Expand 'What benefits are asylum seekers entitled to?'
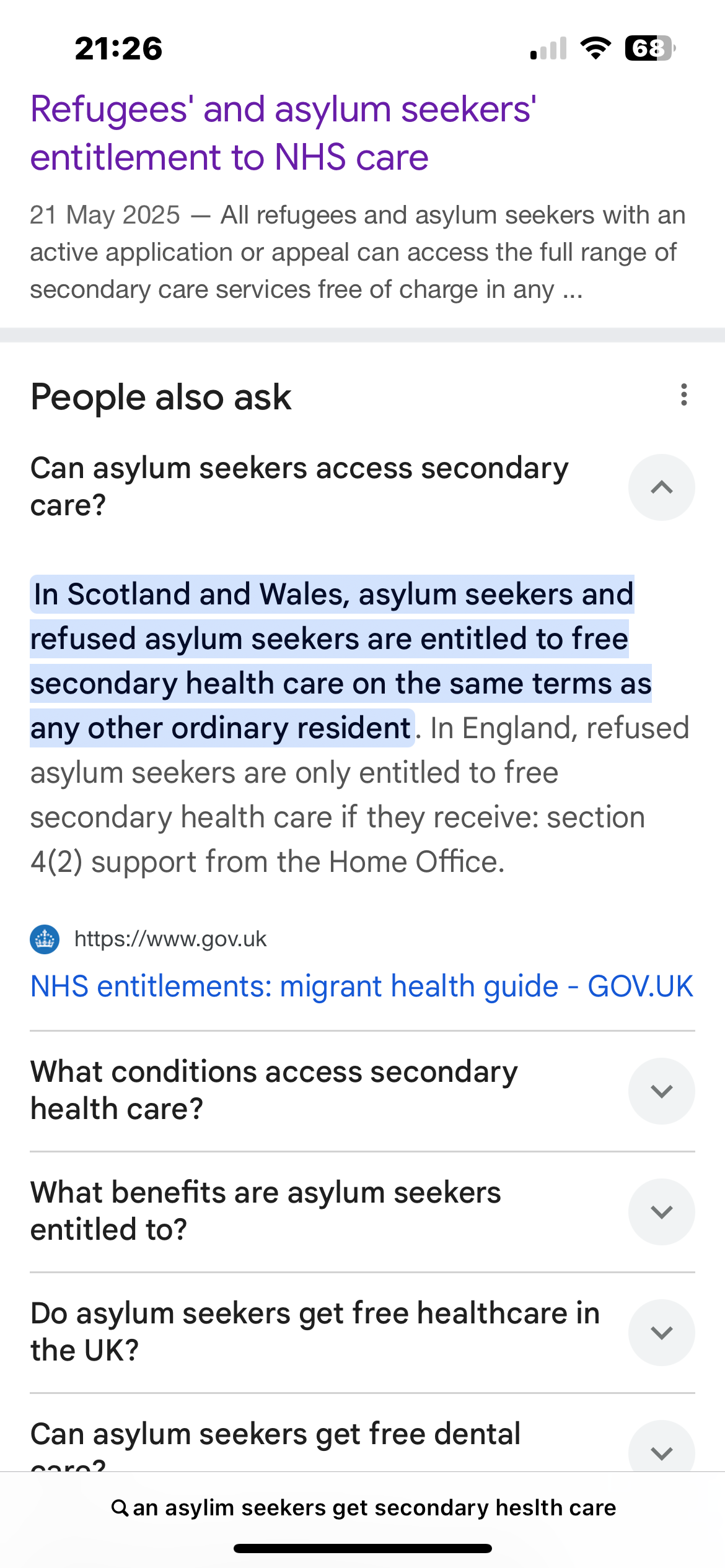This screenshot has width=725, height=1568. 661,1211
